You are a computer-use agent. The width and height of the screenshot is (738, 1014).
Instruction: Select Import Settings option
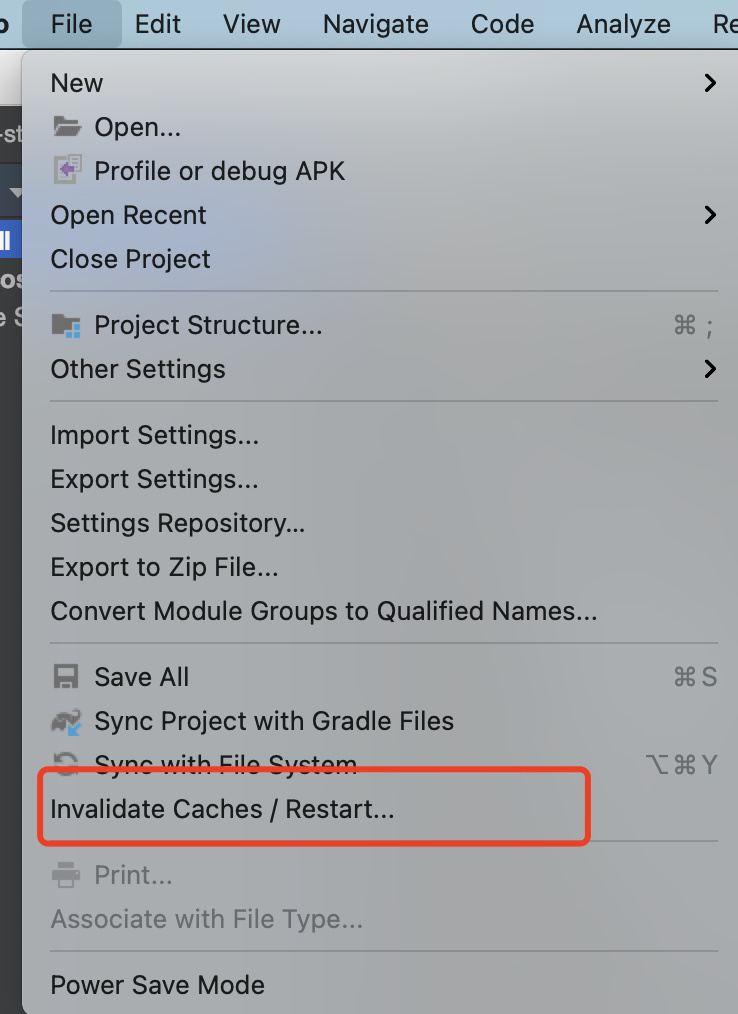click(x=154, y=435)
